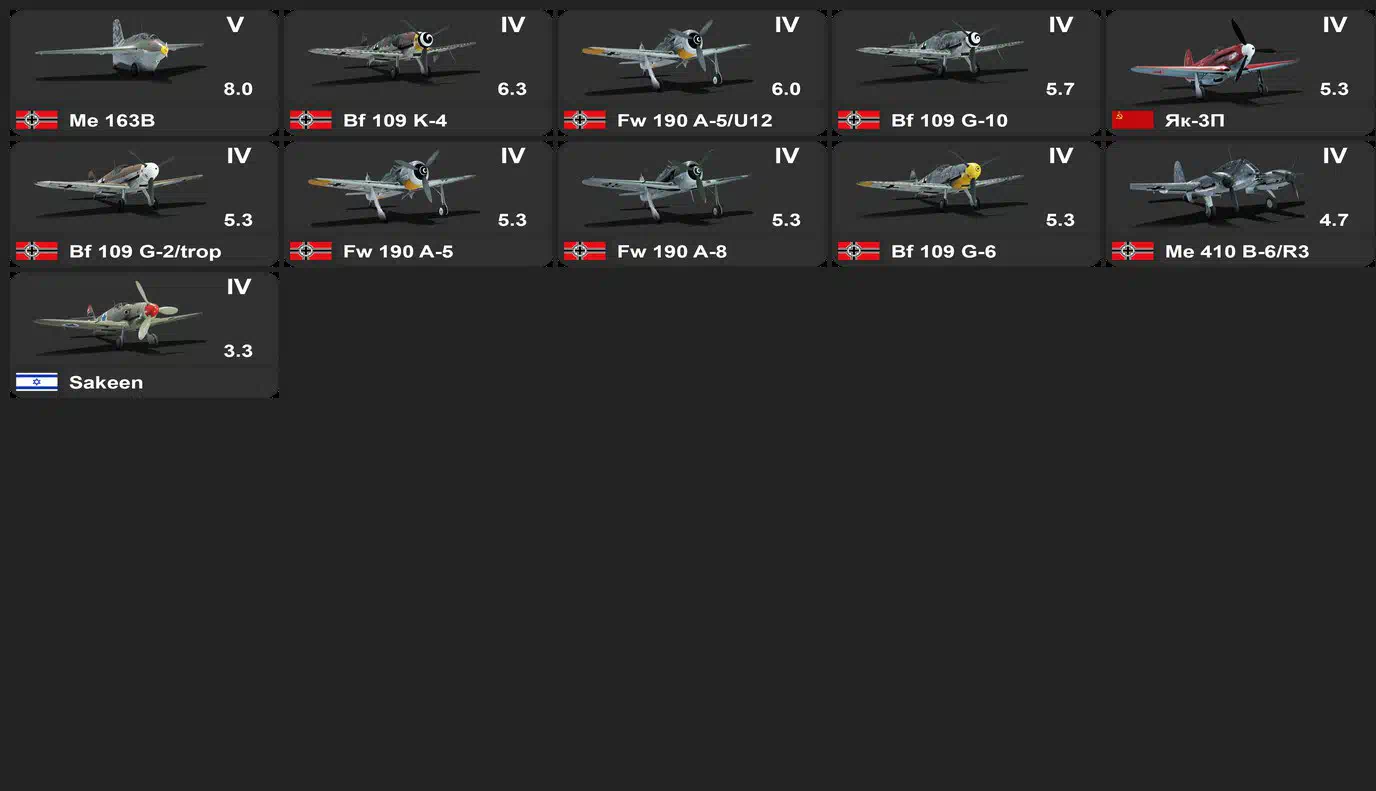Click the German flag beside Fw 190 A-8
This screenshot has height=791, width=1376.
click(585, 252)
